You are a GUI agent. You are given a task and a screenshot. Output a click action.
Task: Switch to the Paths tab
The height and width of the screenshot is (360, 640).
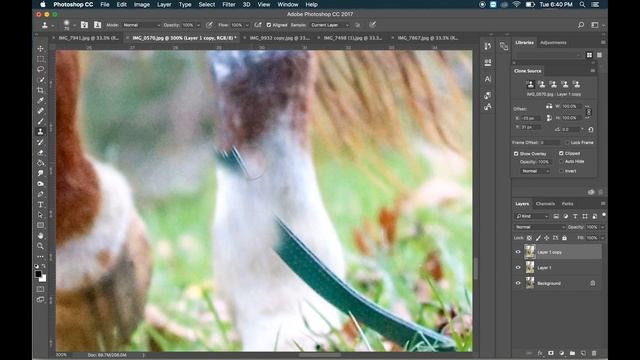click(x=567, y=204)
